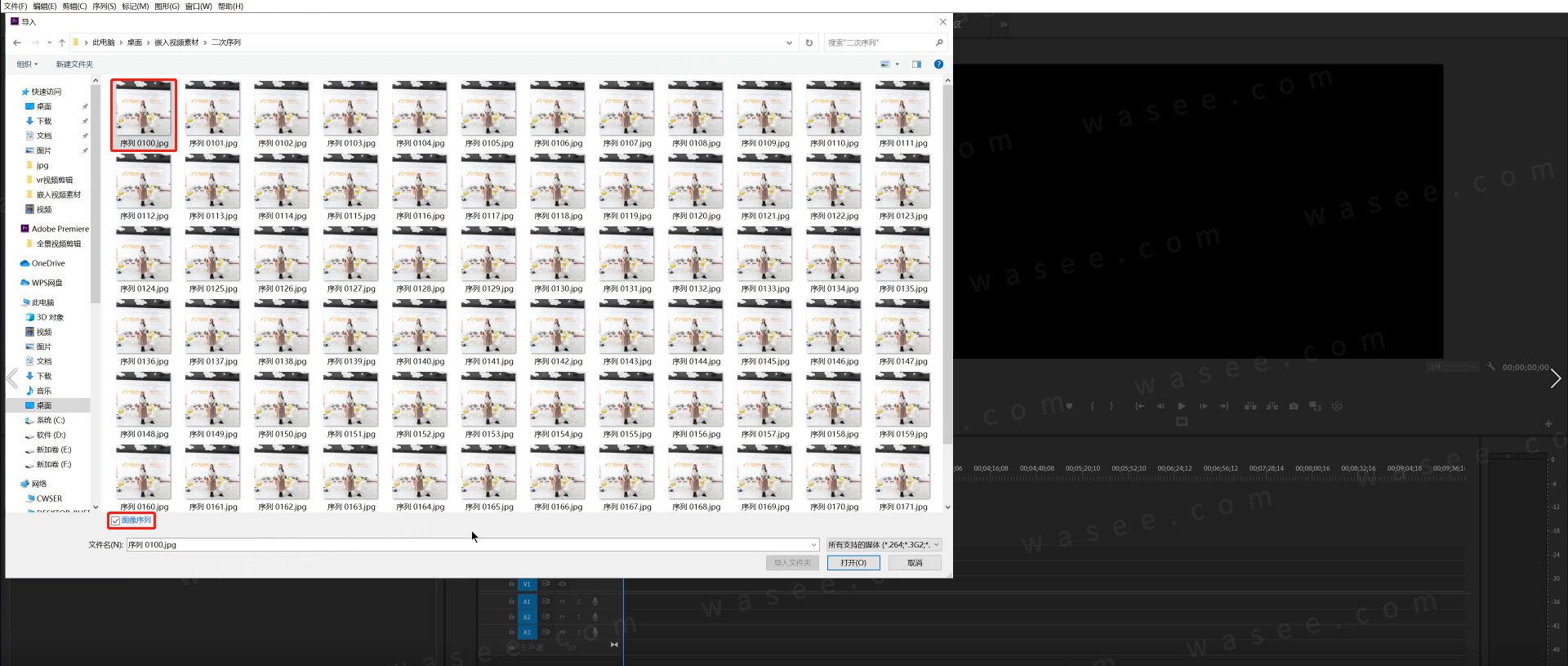Viewport: 1568px width, 666px height.
Task: Open the import dialog help icon
Action: (x=938, y=64)
